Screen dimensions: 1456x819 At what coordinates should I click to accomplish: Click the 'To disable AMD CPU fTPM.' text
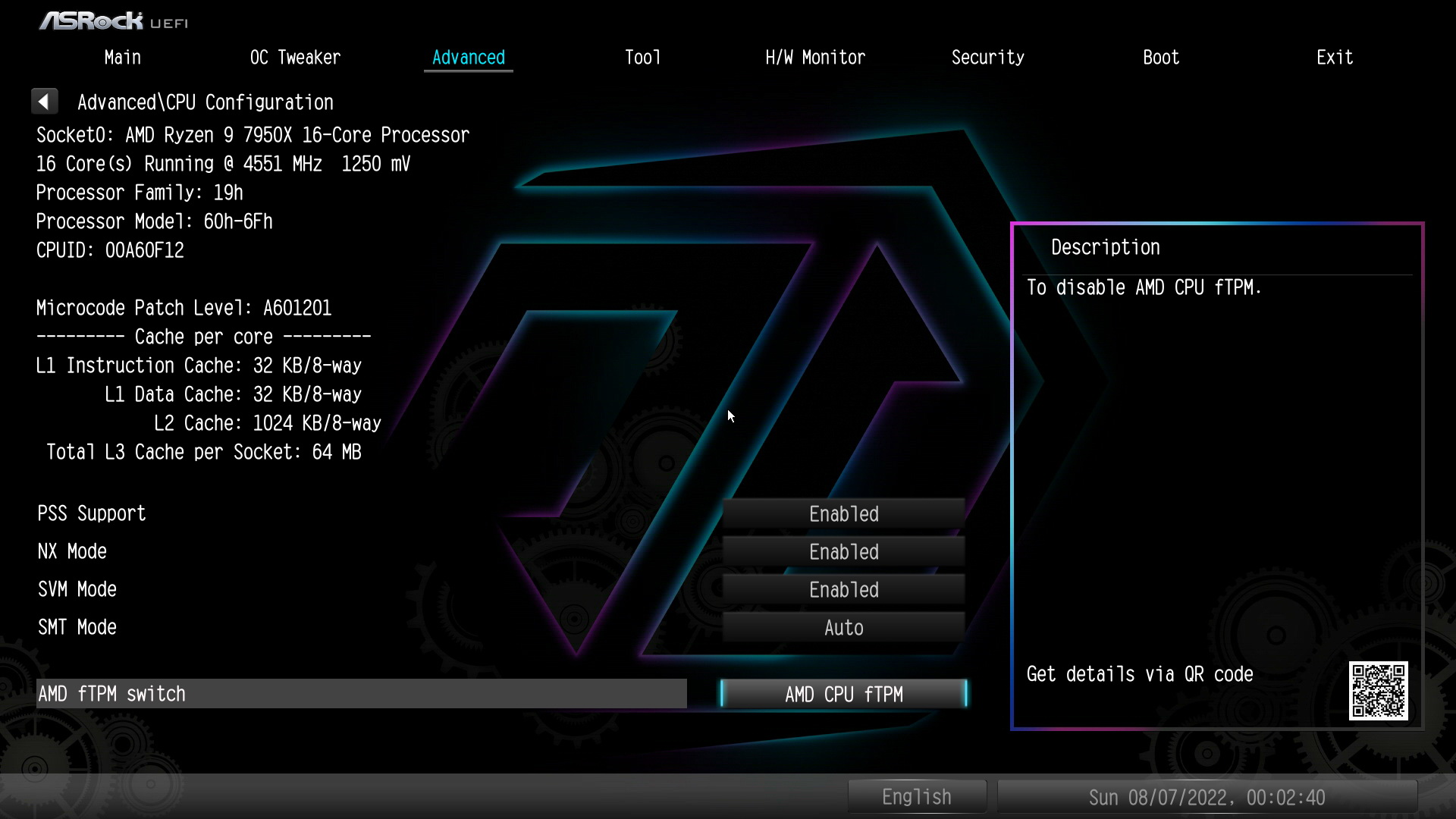(1144, 287)
